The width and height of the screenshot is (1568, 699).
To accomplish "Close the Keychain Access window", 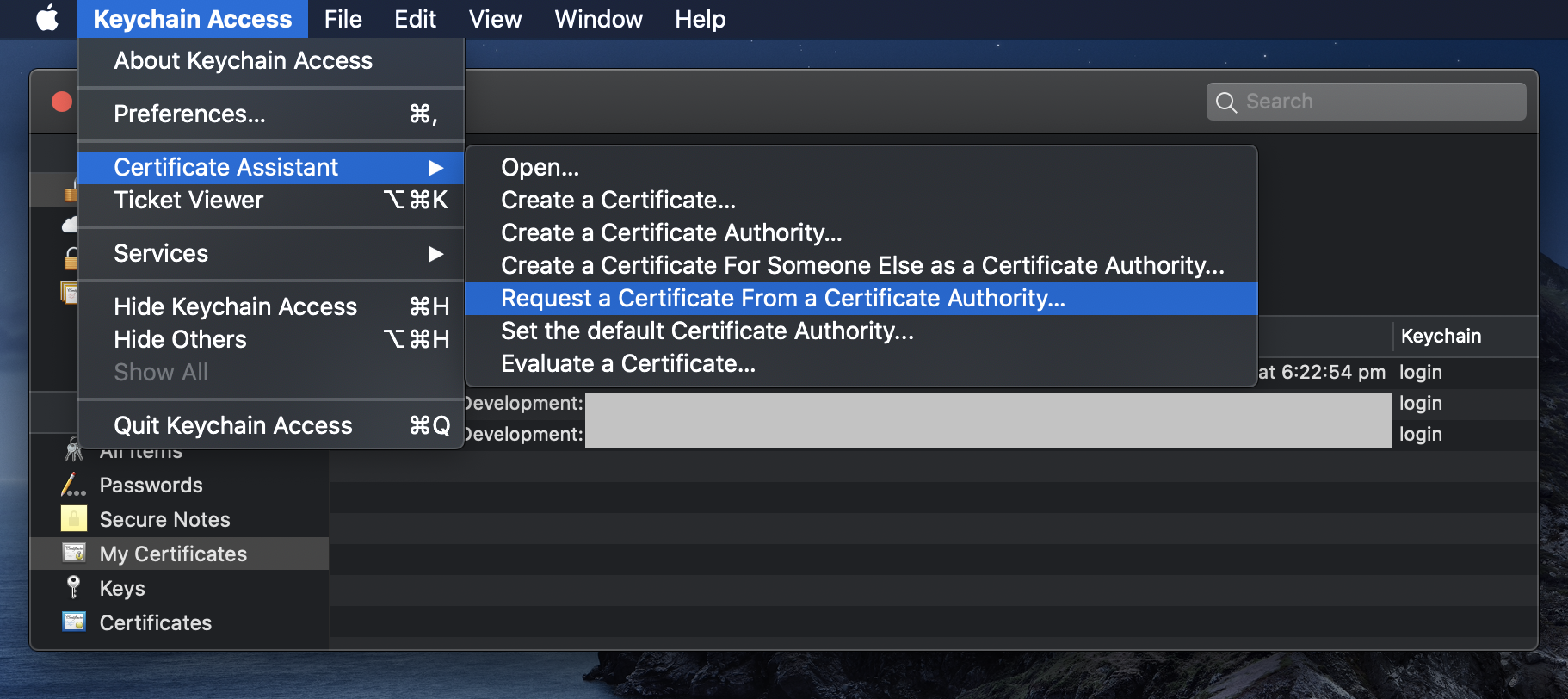I will point(61,102).
